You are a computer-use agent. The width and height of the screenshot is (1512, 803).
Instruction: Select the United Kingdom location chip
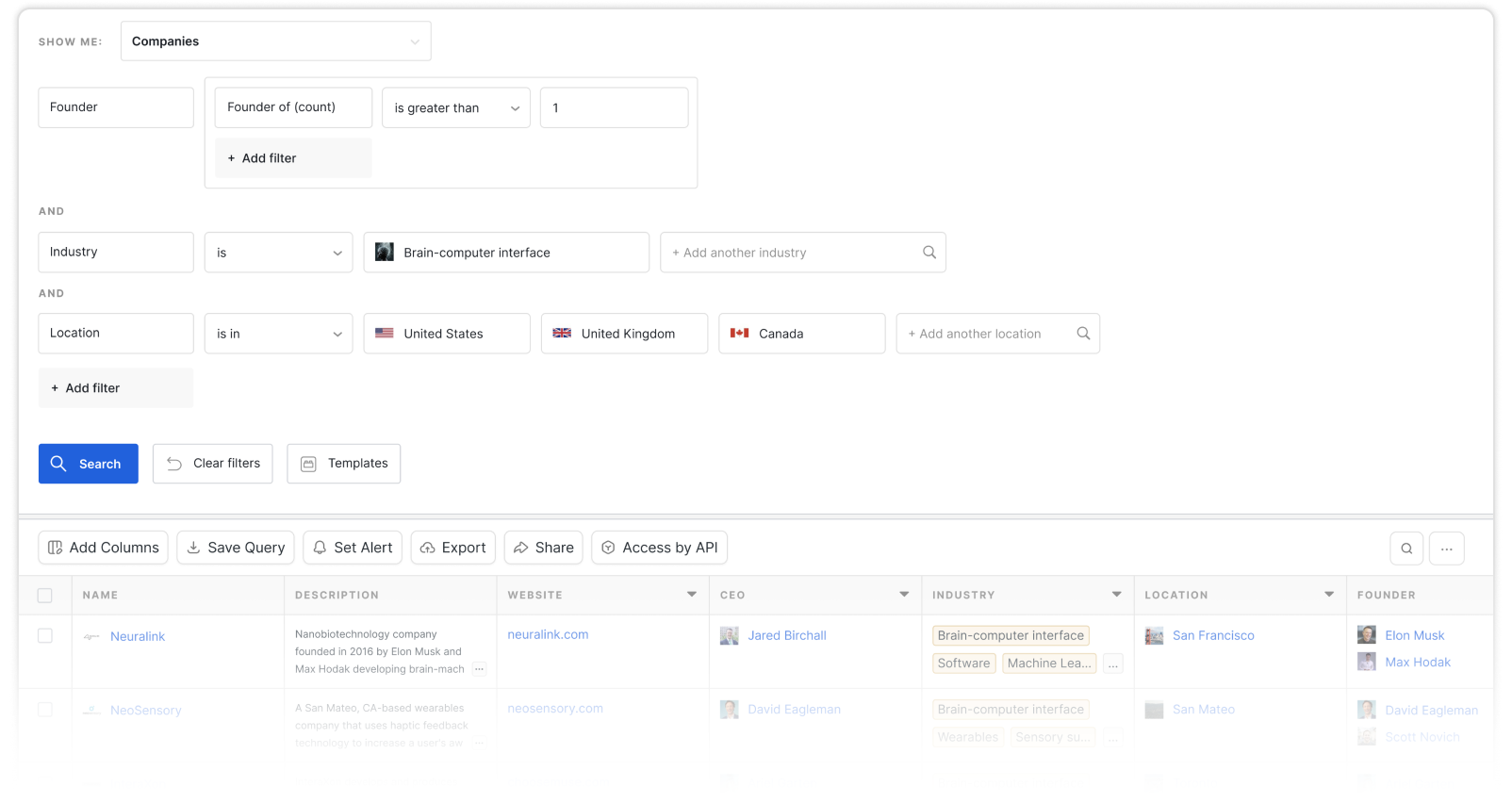pyautogui.click(x=624, y=334)
